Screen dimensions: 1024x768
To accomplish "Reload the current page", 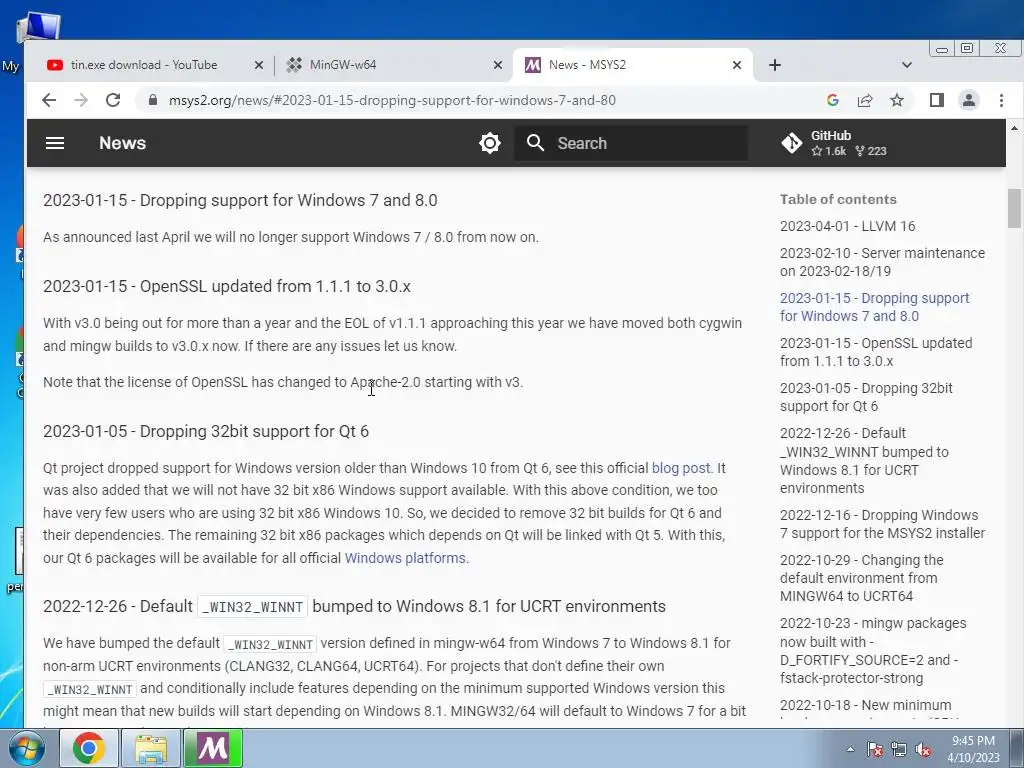I will coord(113,100).
